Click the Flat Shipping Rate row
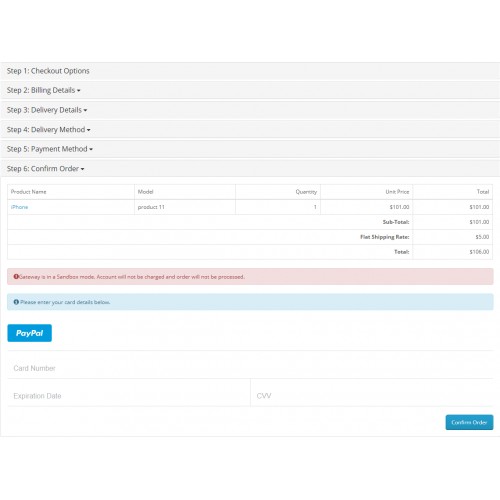500x500 pixels. (250, 237)
